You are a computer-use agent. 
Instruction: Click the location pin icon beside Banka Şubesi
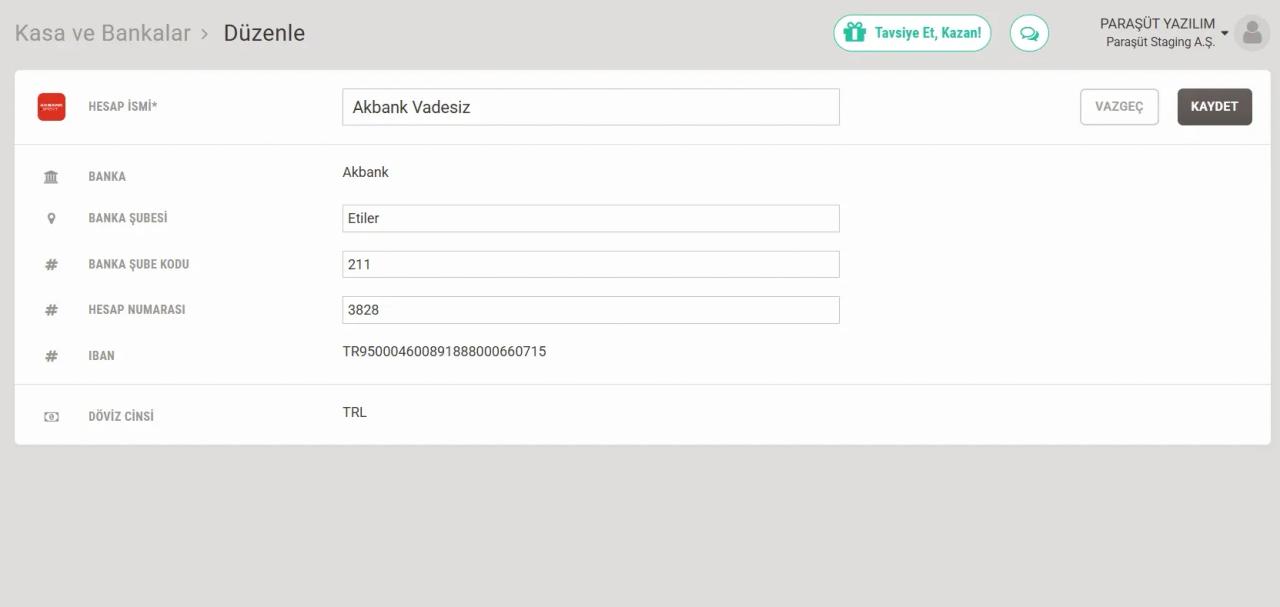(51, 218)
